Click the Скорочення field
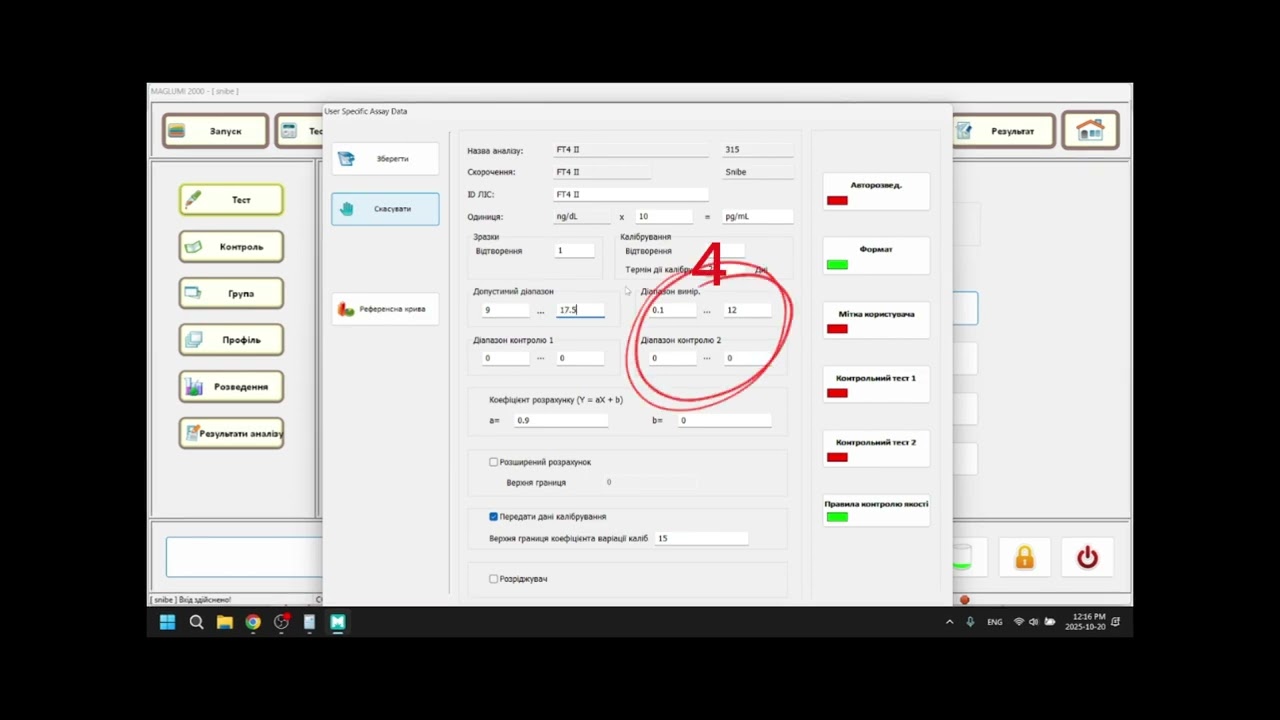The image size is (1280, 720). [x=602, y=172]
